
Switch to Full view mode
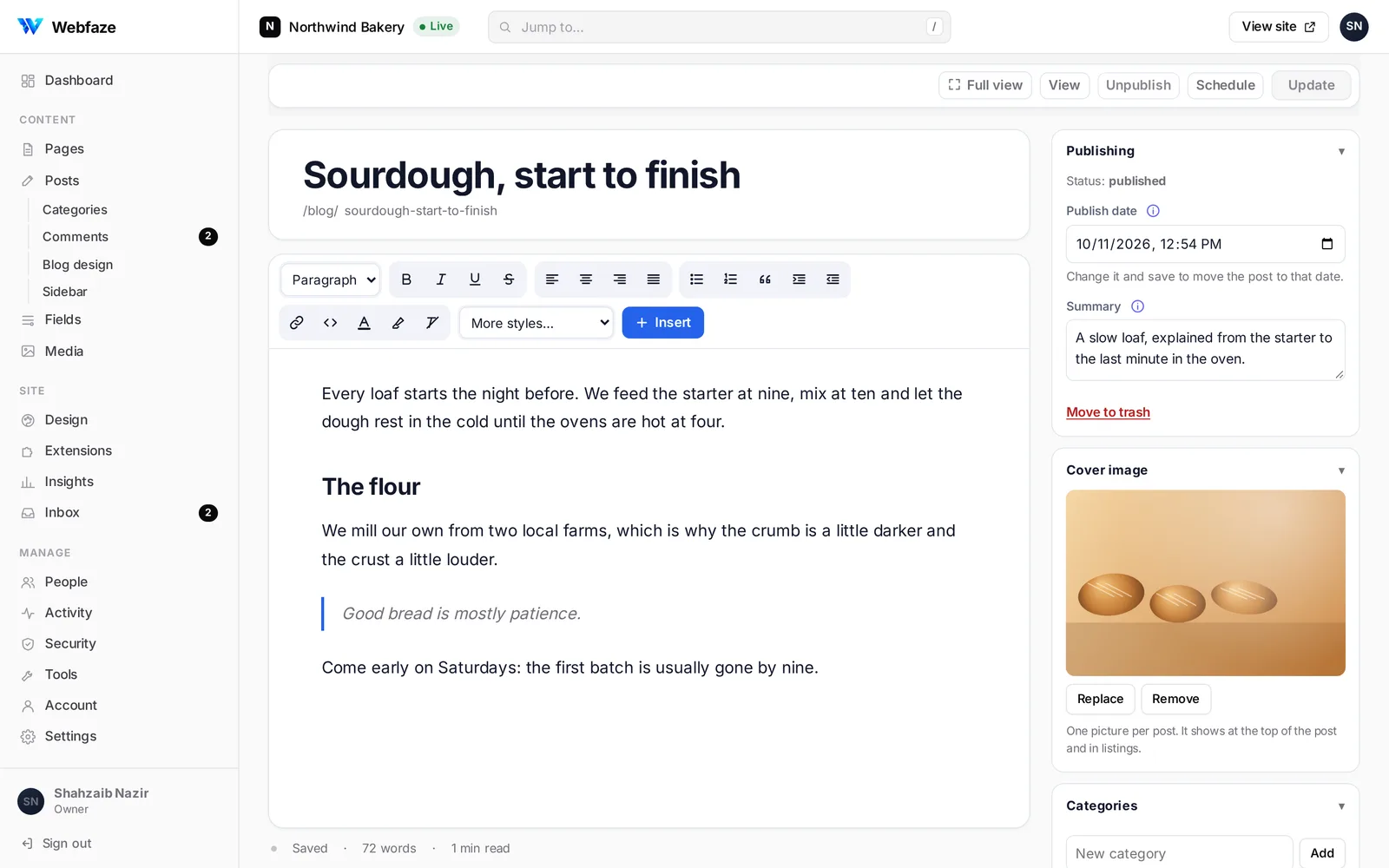point(985,85)
